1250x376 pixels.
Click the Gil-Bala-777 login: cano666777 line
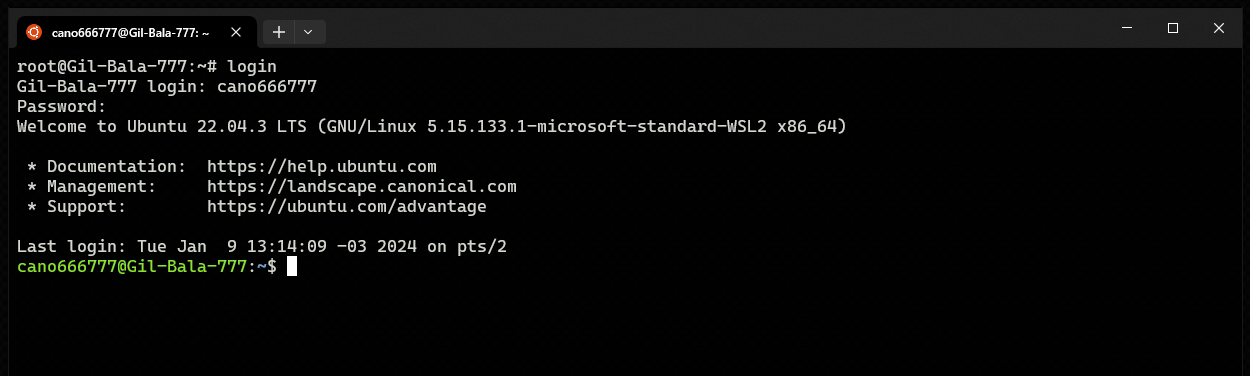click(167, 86)
